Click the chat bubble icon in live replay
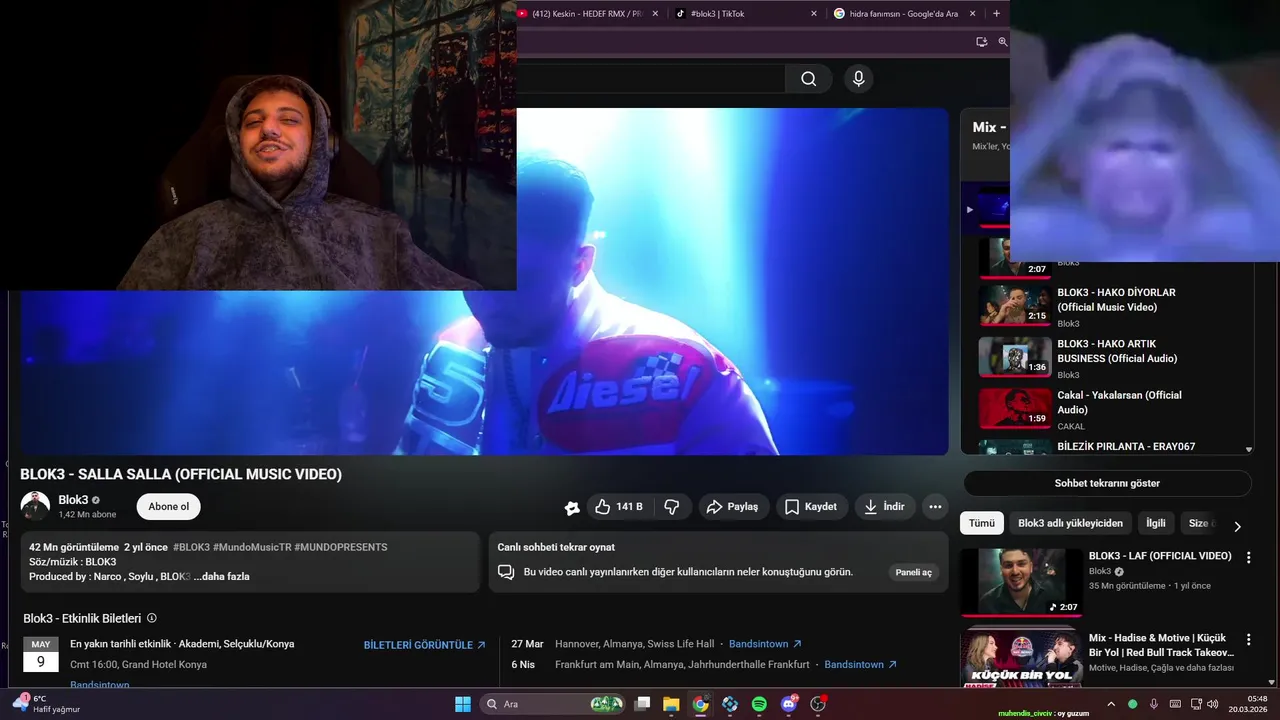 (506, 573)
